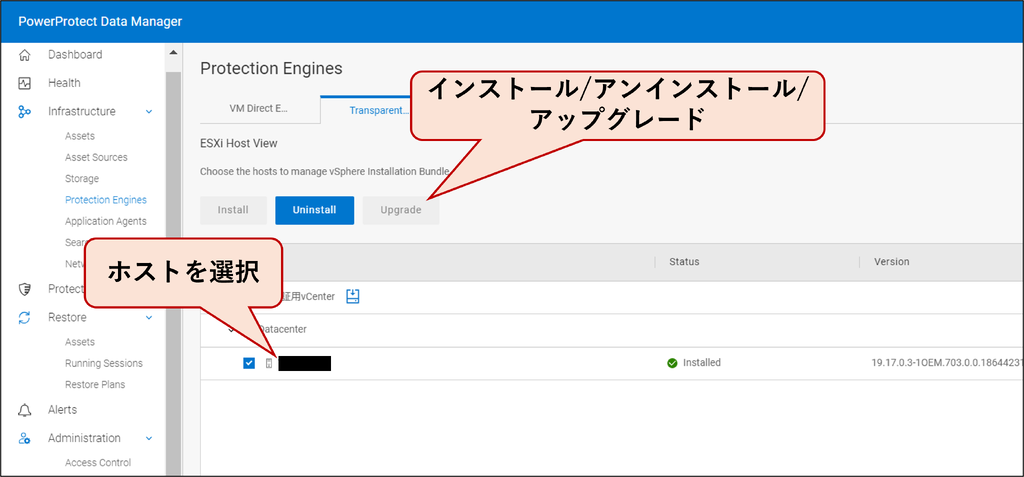Click the download icon beside vCenter
The image size is (1024, 477).
[353, 297]
